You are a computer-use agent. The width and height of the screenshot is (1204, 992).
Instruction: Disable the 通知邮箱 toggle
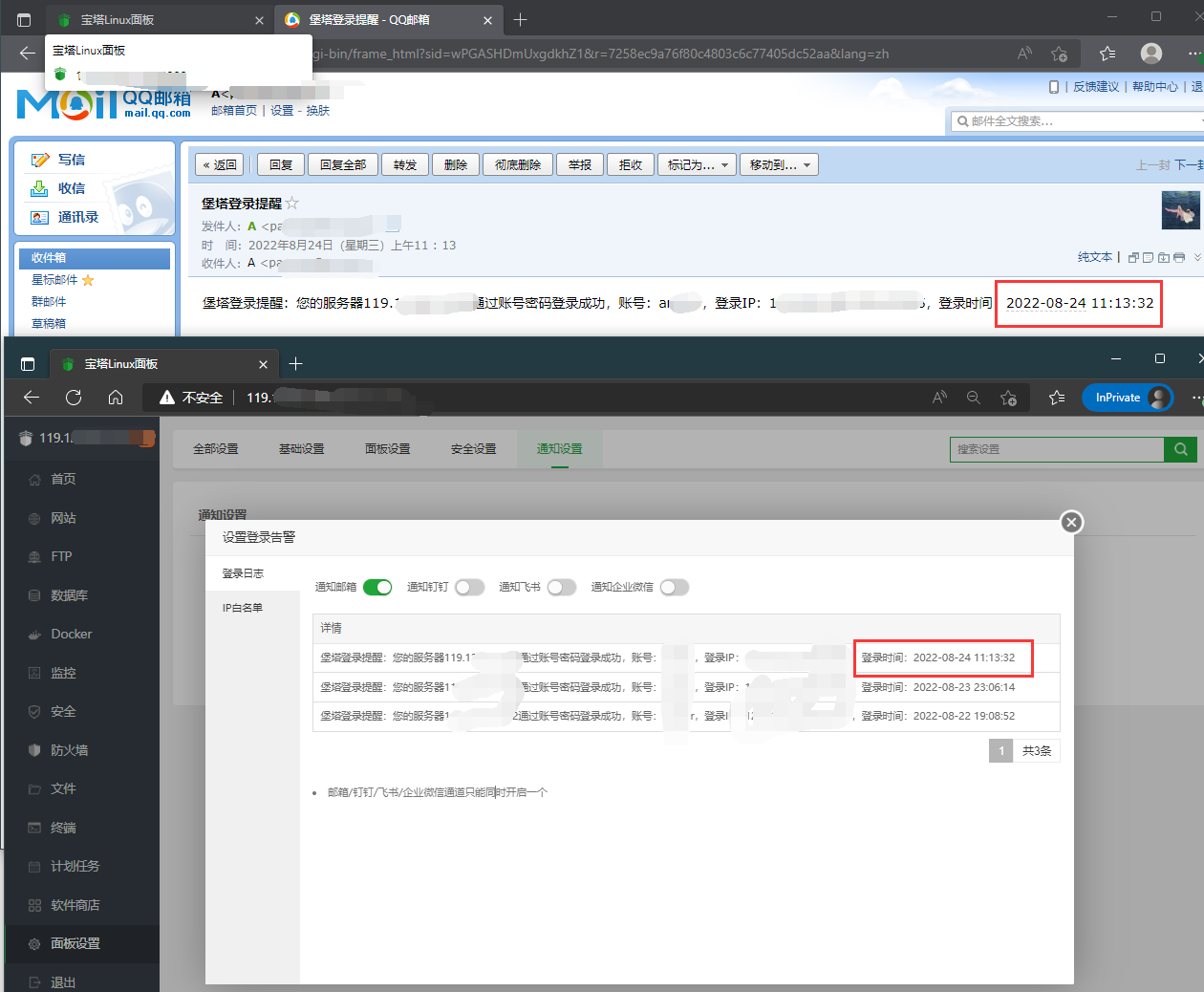coord(377,587)
